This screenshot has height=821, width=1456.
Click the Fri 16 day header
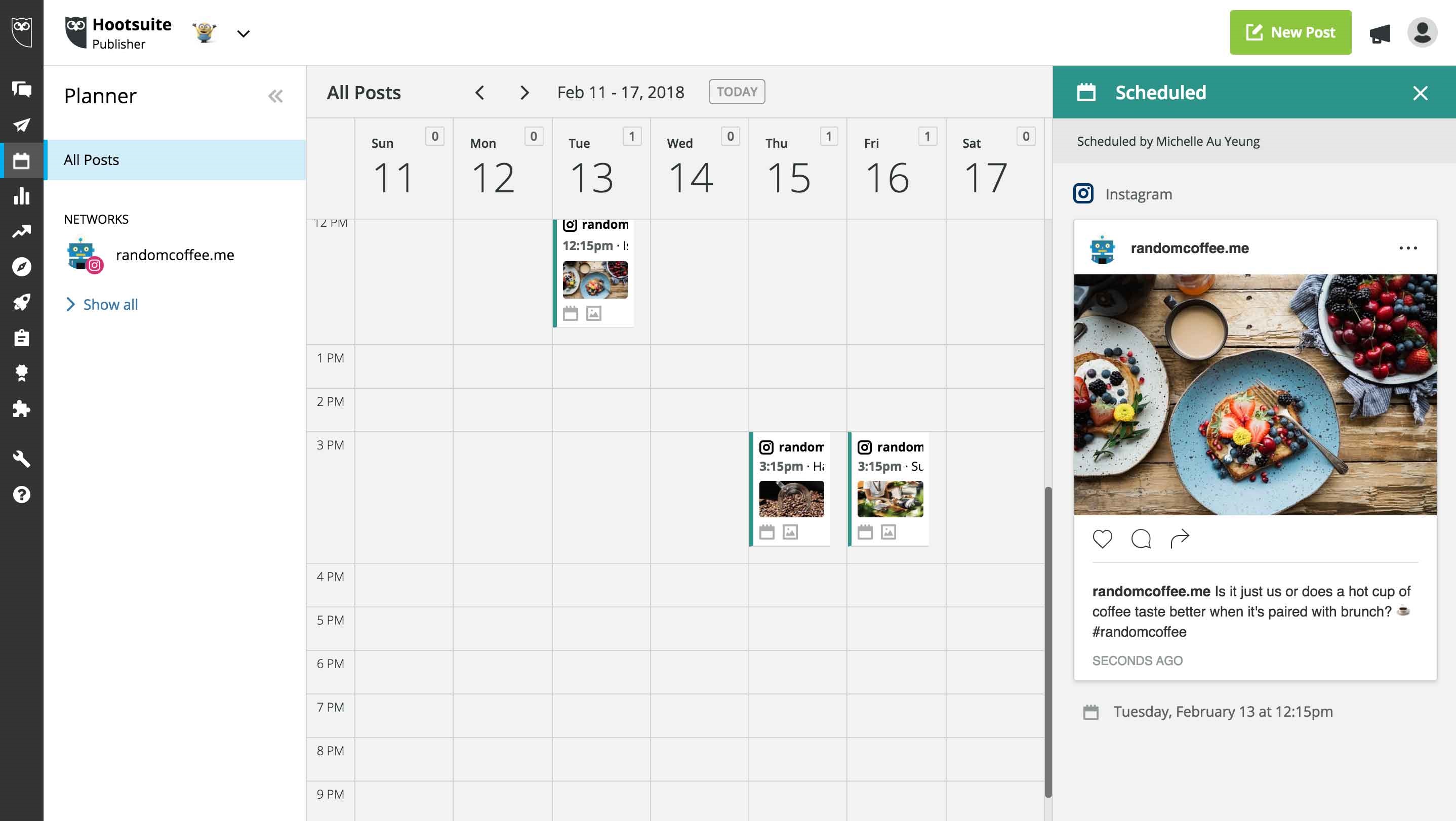pos(896,169)
